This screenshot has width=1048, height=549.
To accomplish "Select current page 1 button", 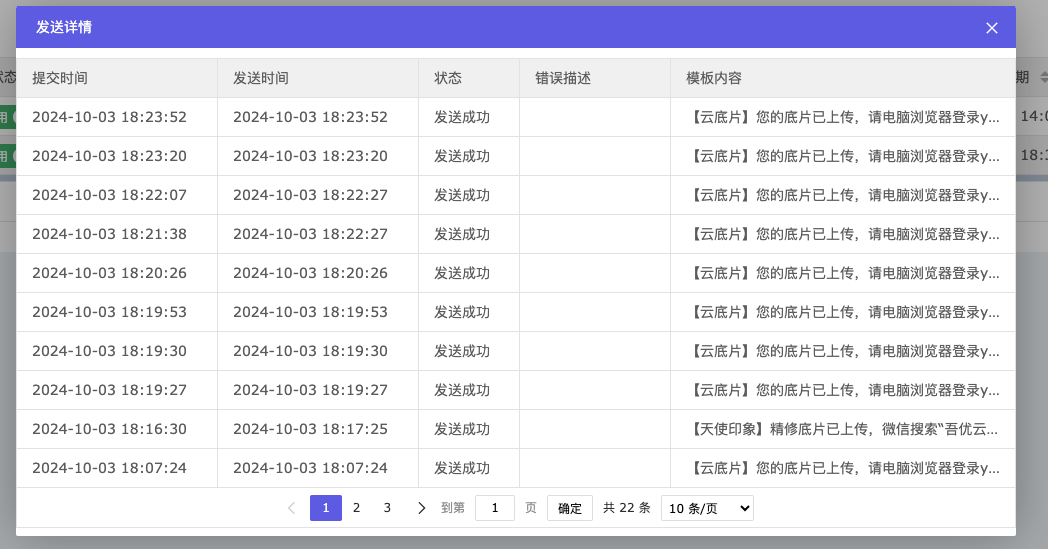I will [x=326, y=508].
